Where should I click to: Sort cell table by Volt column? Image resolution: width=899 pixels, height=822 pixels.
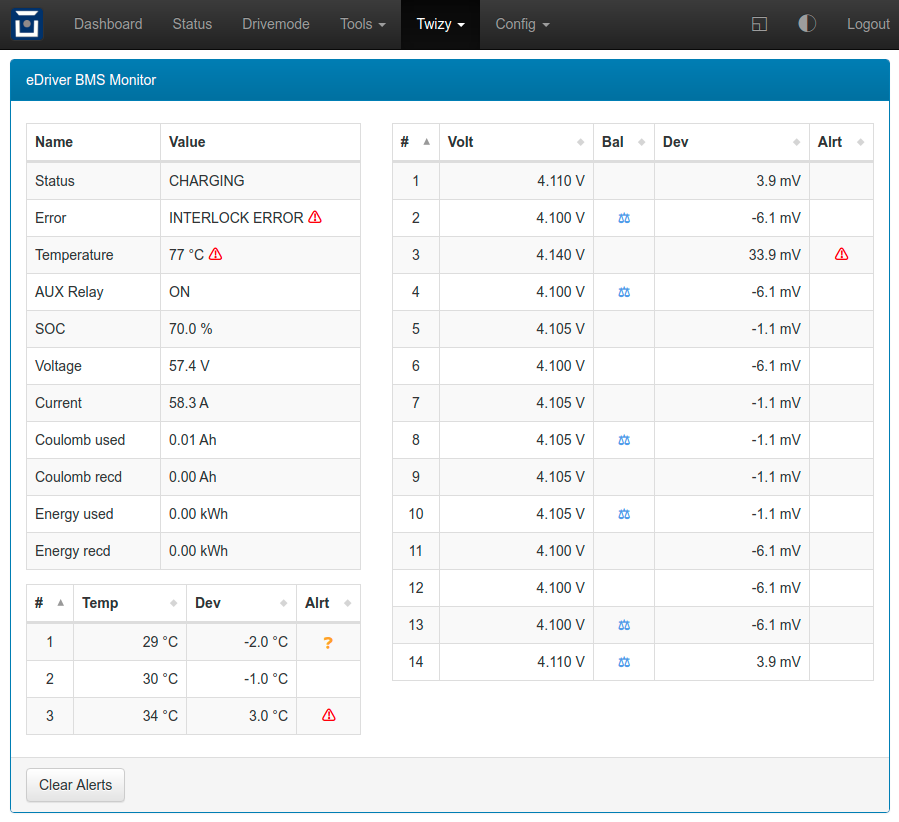[516, 142]
